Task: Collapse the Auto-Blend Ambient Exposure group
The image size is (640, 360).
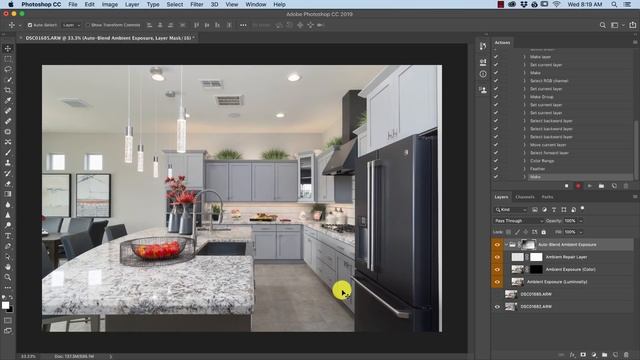Action: point(507,245)
